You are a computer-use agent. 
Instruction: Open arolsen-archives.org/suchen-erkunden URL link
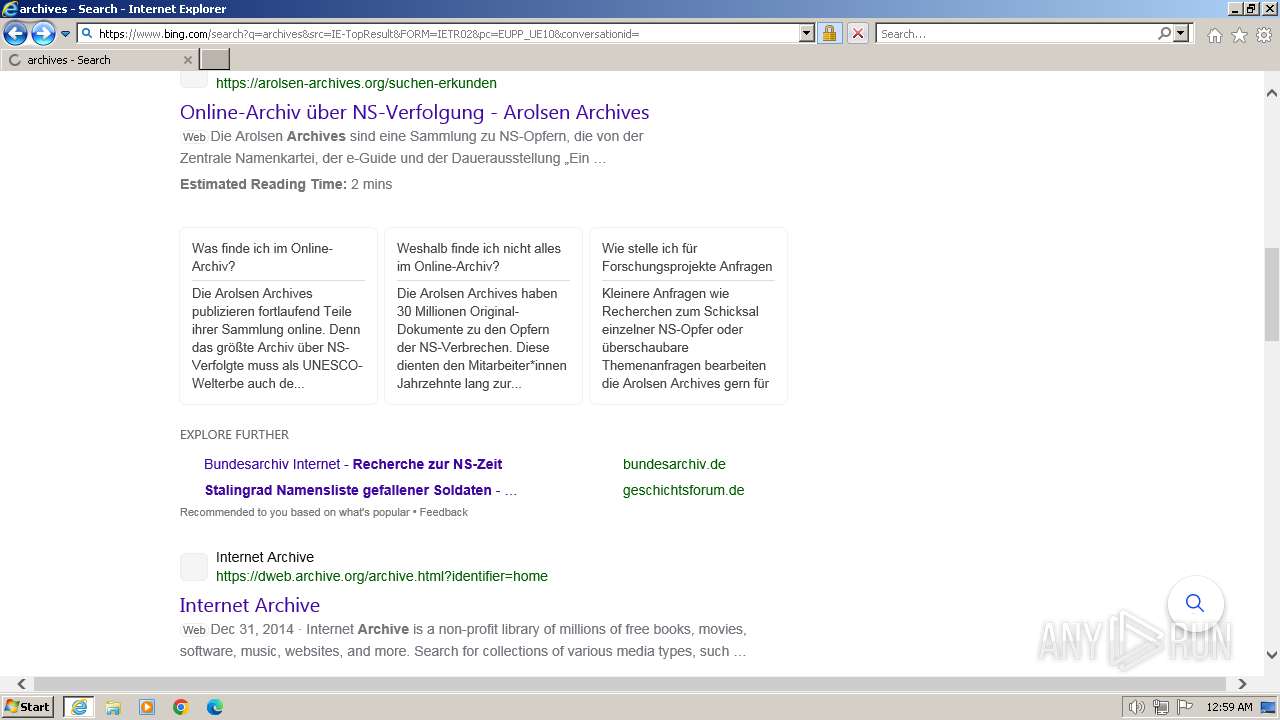(356, 83)
